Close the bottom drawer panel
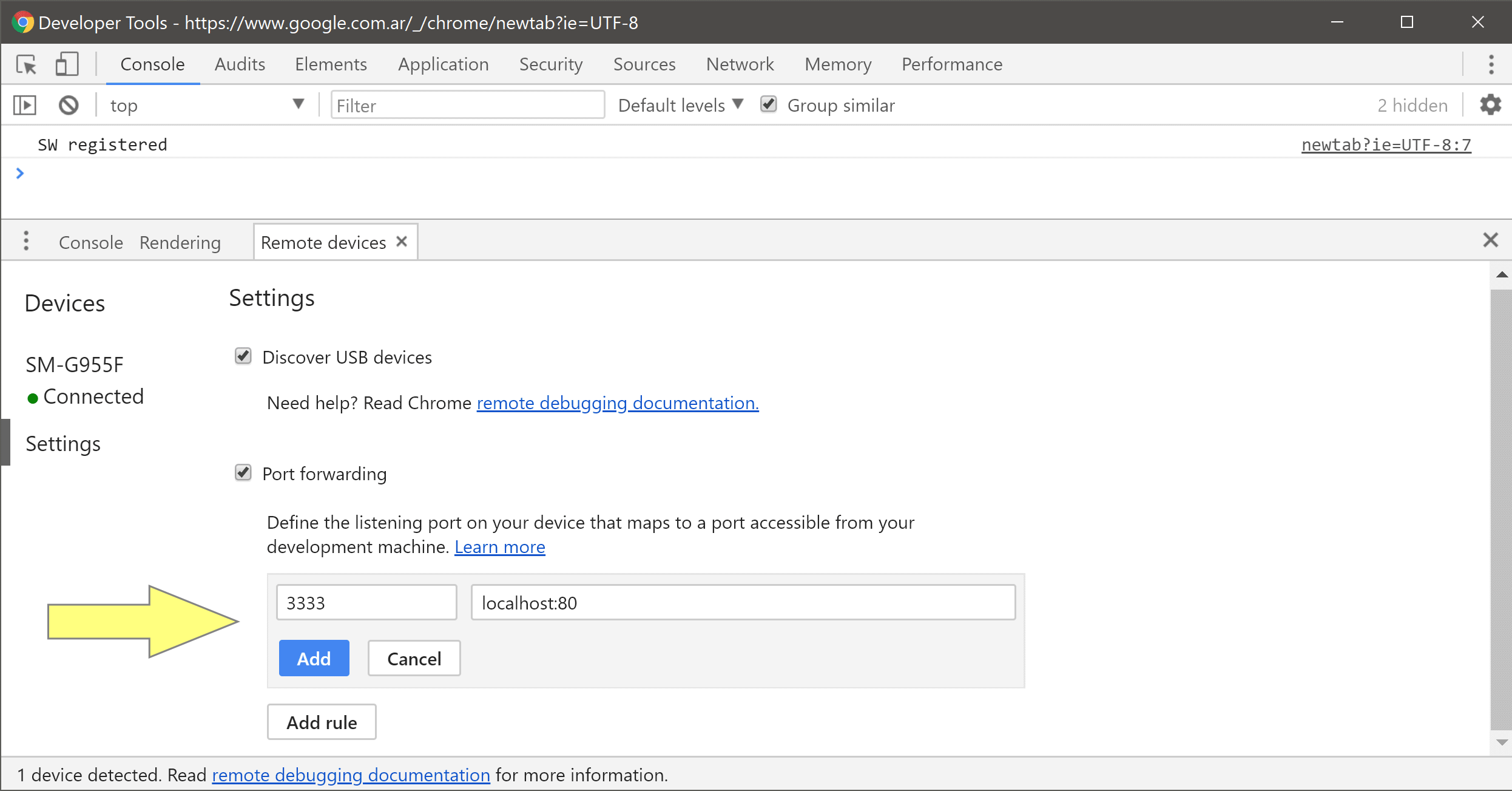Screen dimensions: 1512x791 pyautogui.click(x=1490, y=240)
